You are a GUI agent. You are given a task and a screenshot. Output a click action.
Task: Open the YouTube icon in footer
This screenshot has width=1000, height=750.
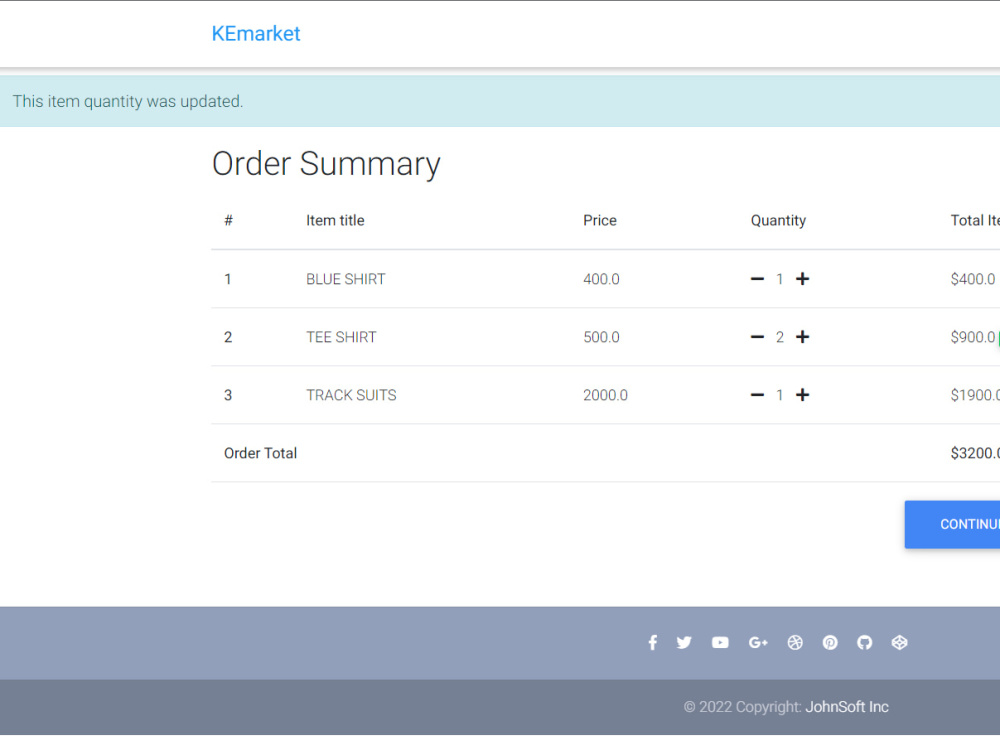point(720,642)
